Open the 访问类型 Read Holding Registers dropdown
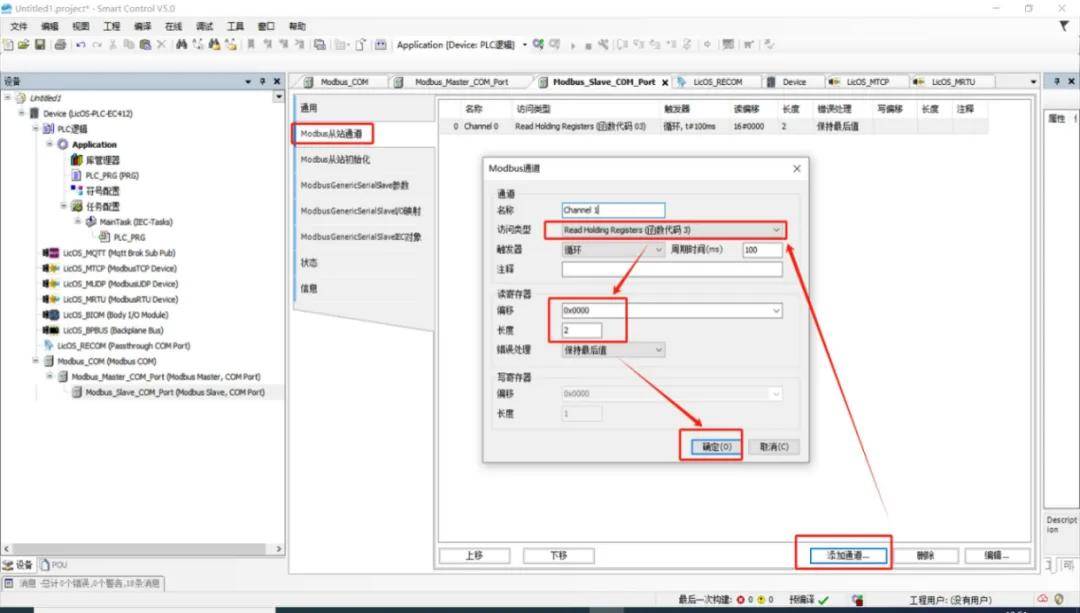 coord(665,230)
